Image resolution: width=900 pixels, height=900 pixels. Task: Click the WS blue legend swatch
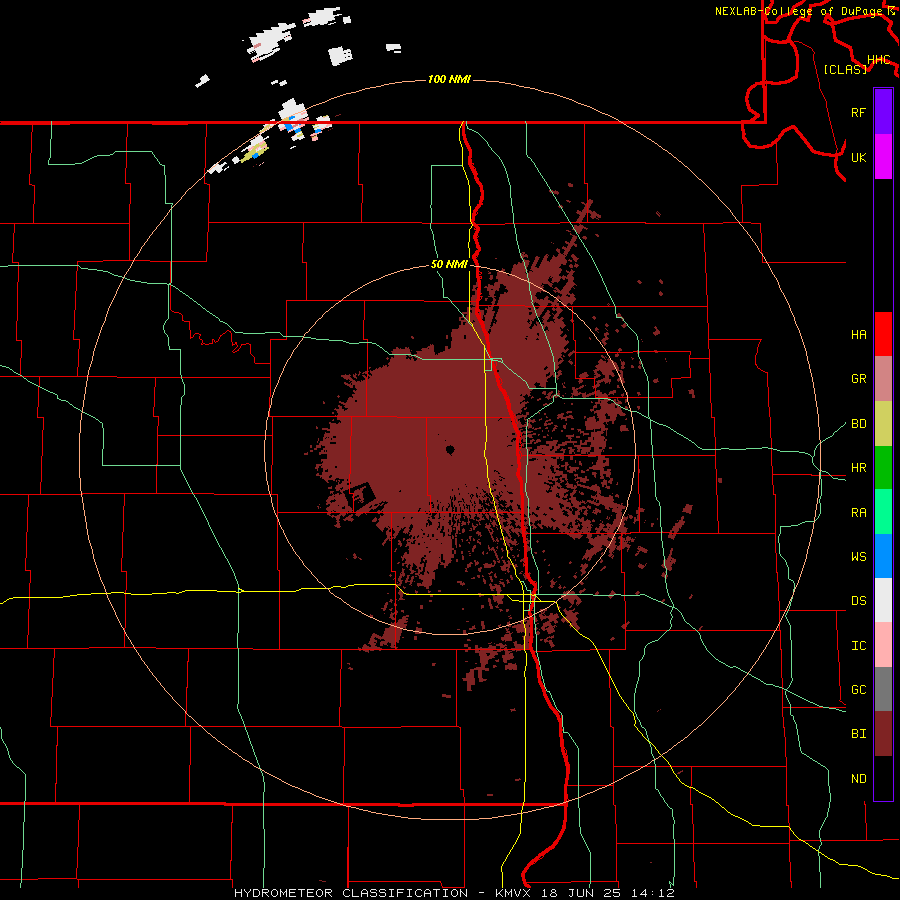[x=883, y=556]
